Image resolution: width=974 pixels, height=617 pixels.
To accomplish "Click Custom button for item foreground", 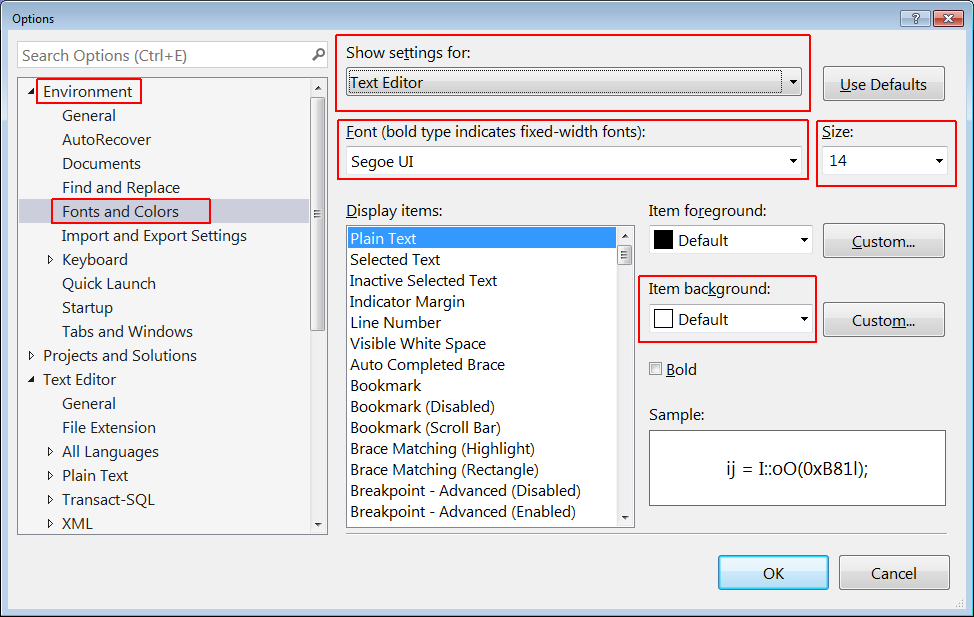I will point(883,241).
